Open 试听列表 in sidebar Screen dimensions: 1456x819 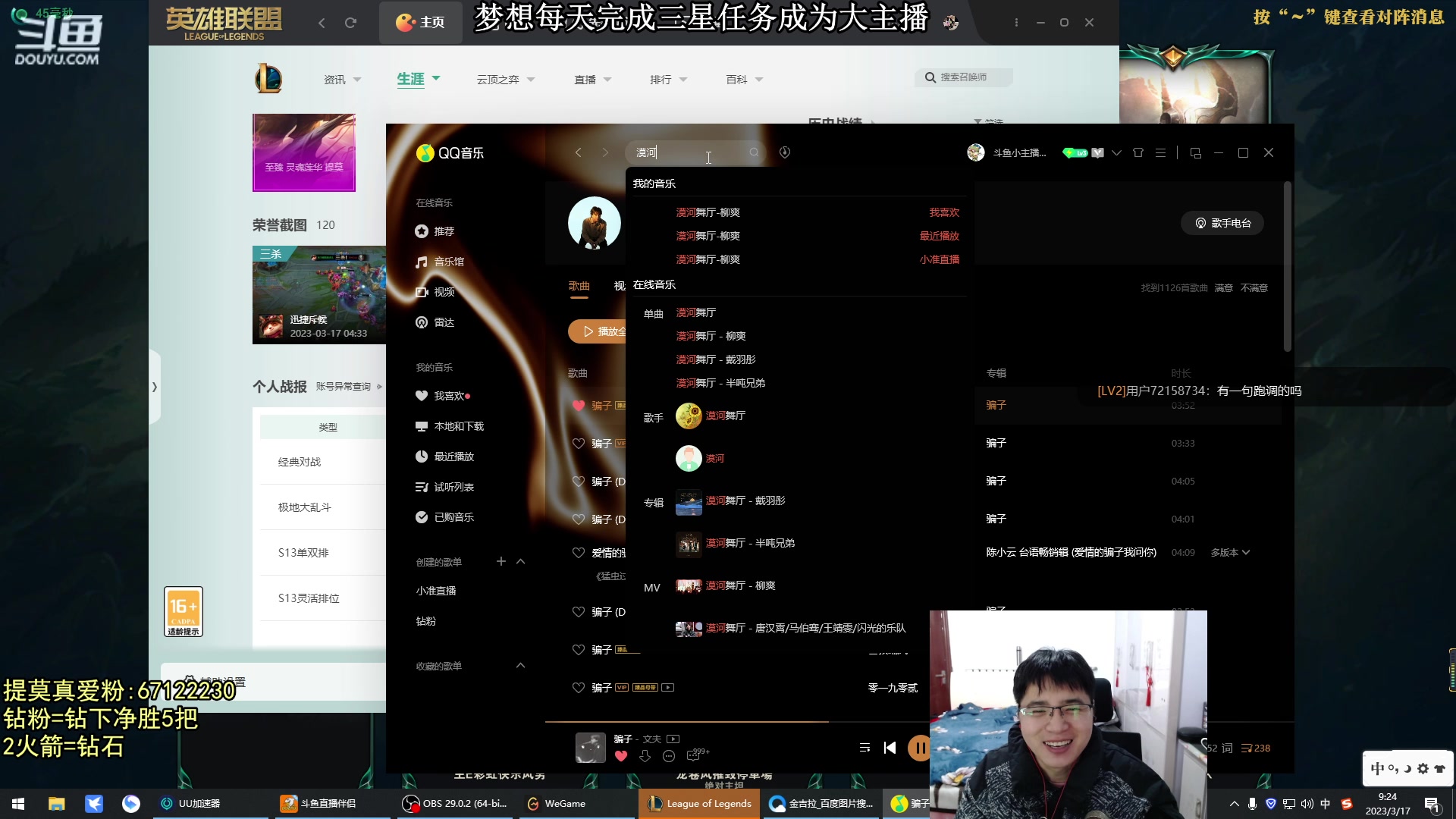tap(444, 487)
